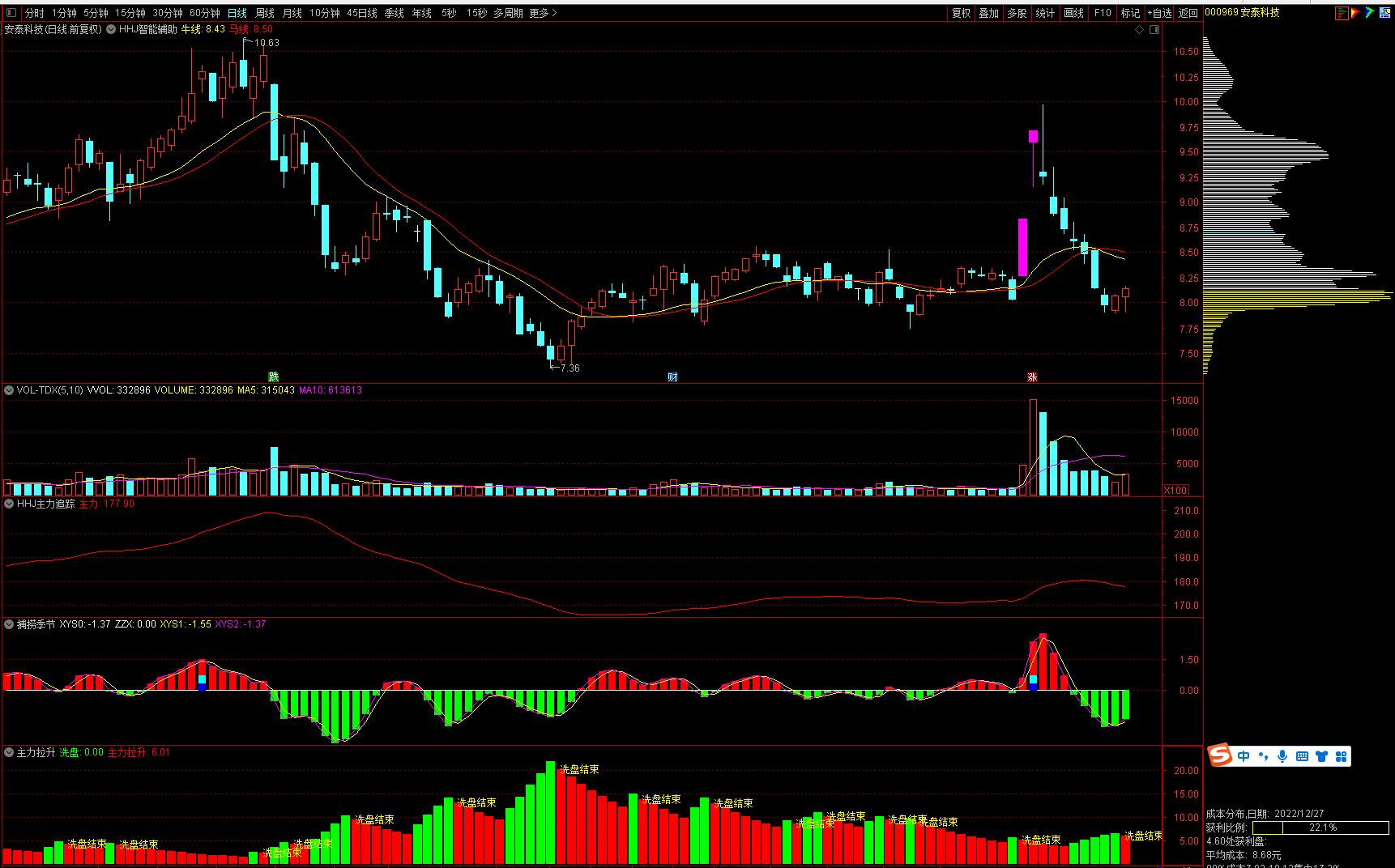Expand the HHJ主力追踪 indicator dropdown
This screenshot has width=1395, height=868.
click(9, 504)
